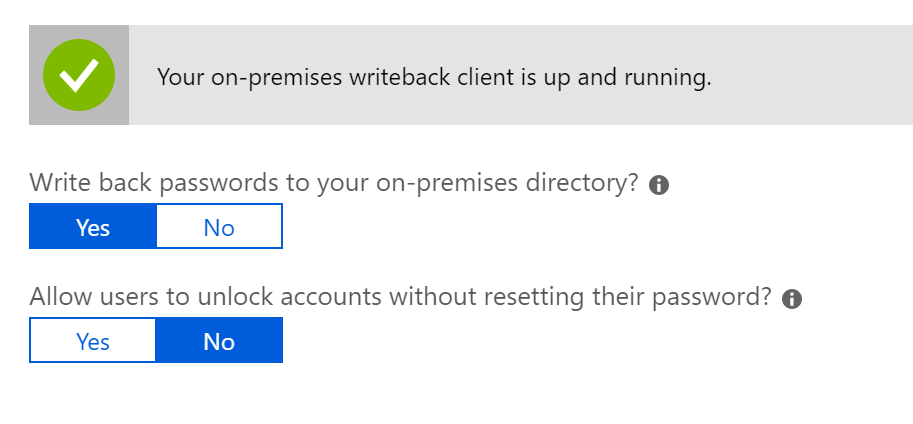This screenshot has height=424, width=913.
Task: Enable password writeback to on-premises directory
Action: [x=93, y=226]
